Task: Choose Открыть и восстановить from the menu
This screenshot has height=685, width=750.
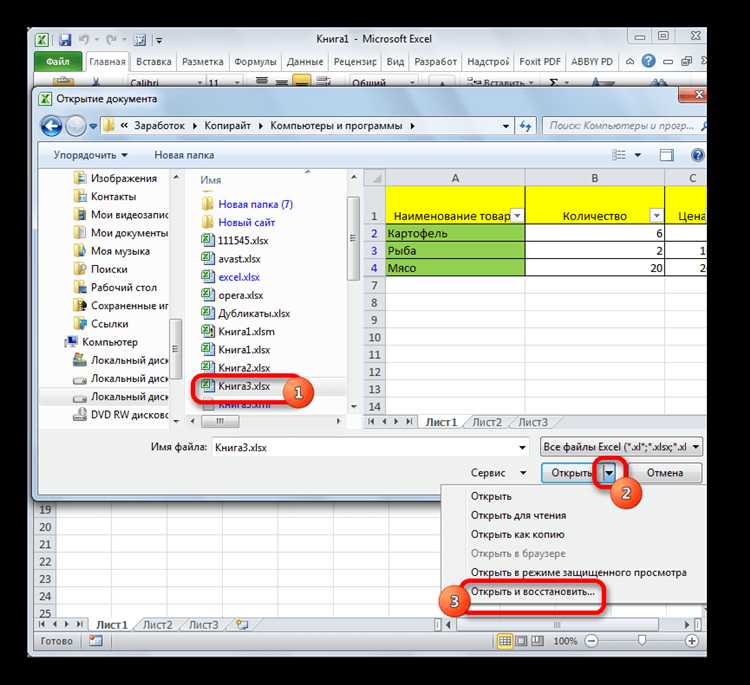Action: click(532, 592)
